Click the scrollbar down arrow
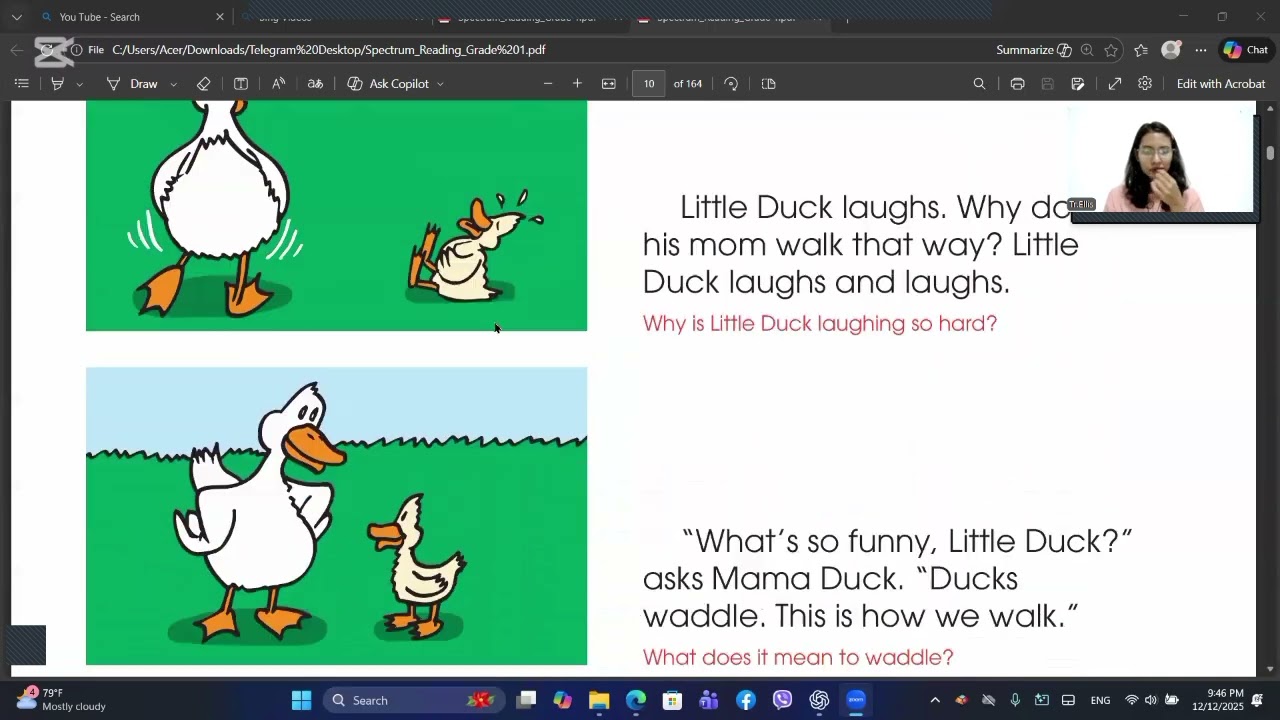1280x720 pixels. pos(1270,669)
